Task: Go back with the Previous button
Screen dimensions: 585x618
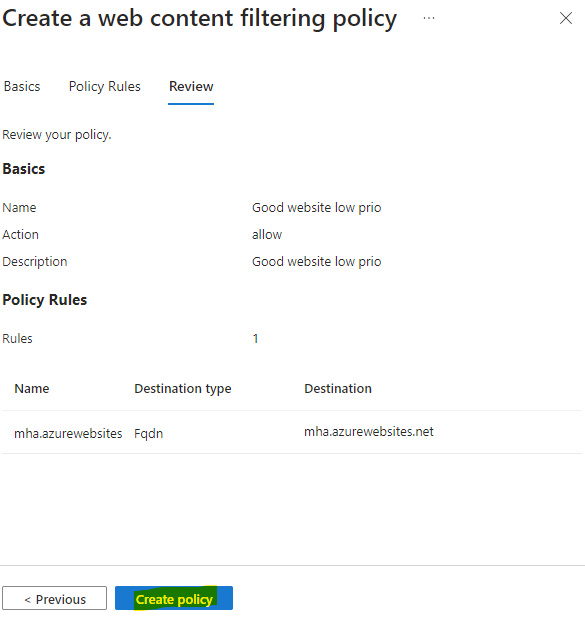Action: tap(54, 598)
